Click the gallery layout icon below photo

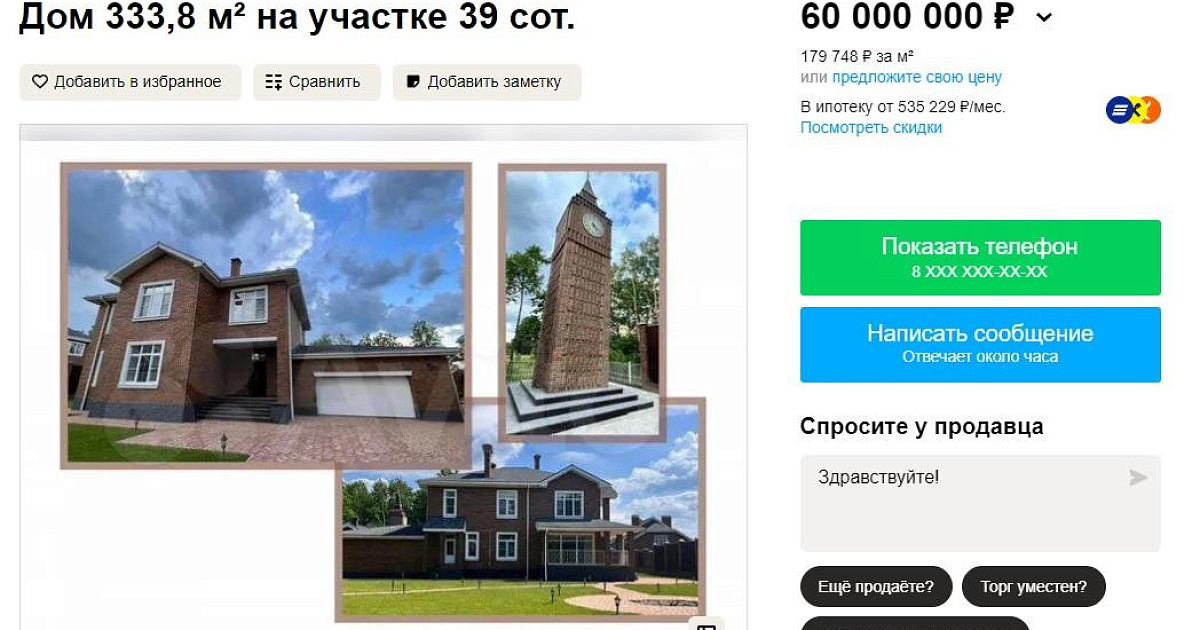(x=707, y=626)
